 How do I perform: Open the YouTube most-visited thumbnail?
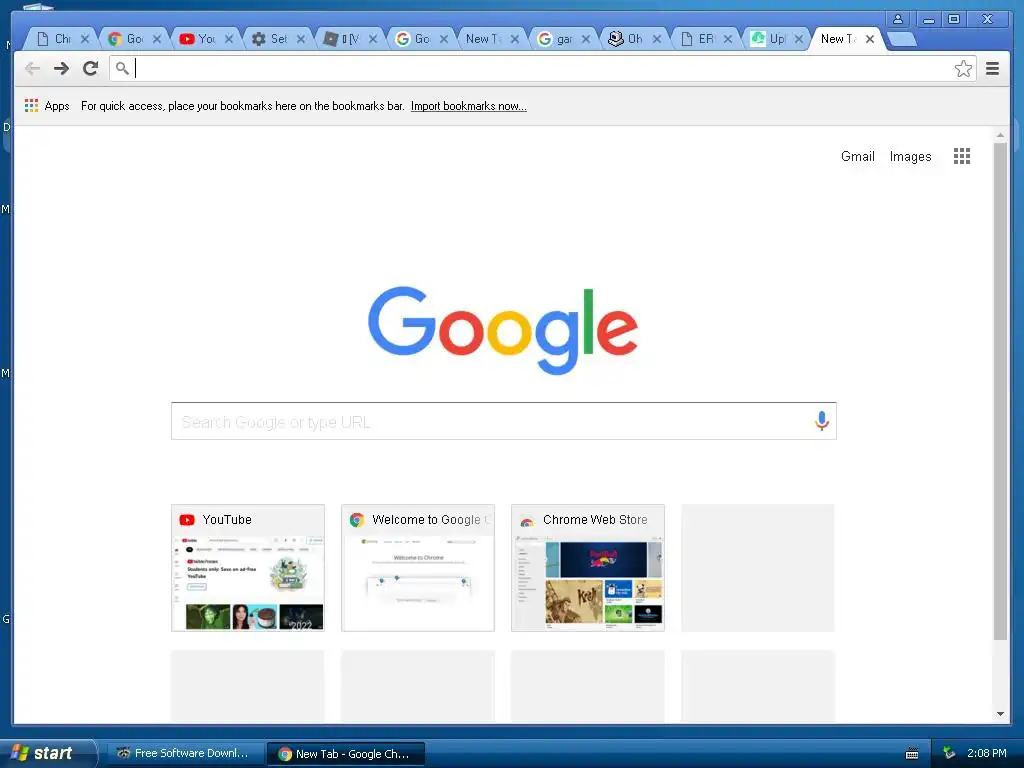pyautogui.click(x=248, y=568)
